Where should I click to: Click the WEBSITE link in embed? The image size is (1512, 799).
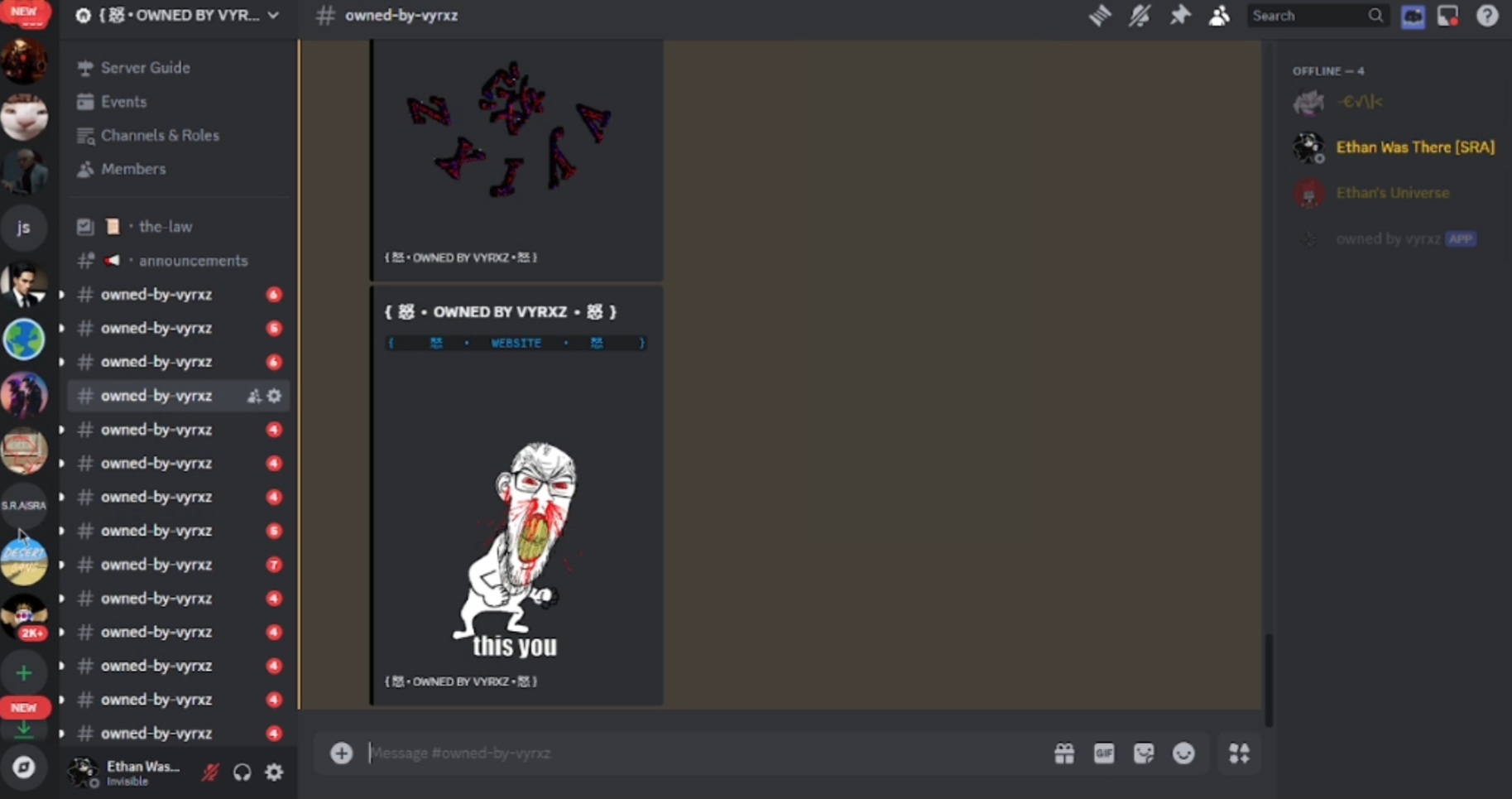[x=516, y=343]
